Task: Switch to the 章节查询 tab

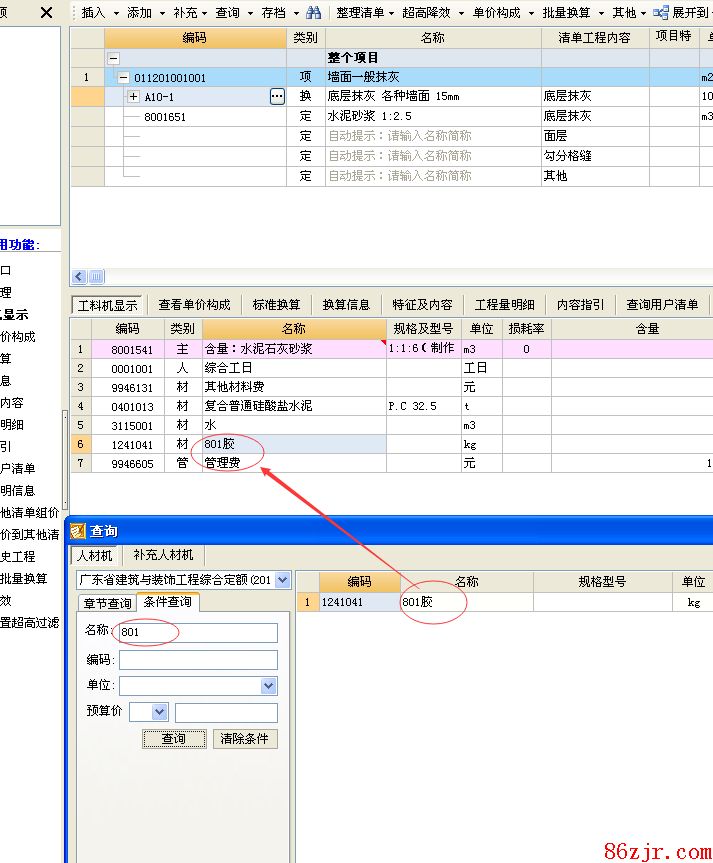Action: pyautogui.click(x=107, y=603)
